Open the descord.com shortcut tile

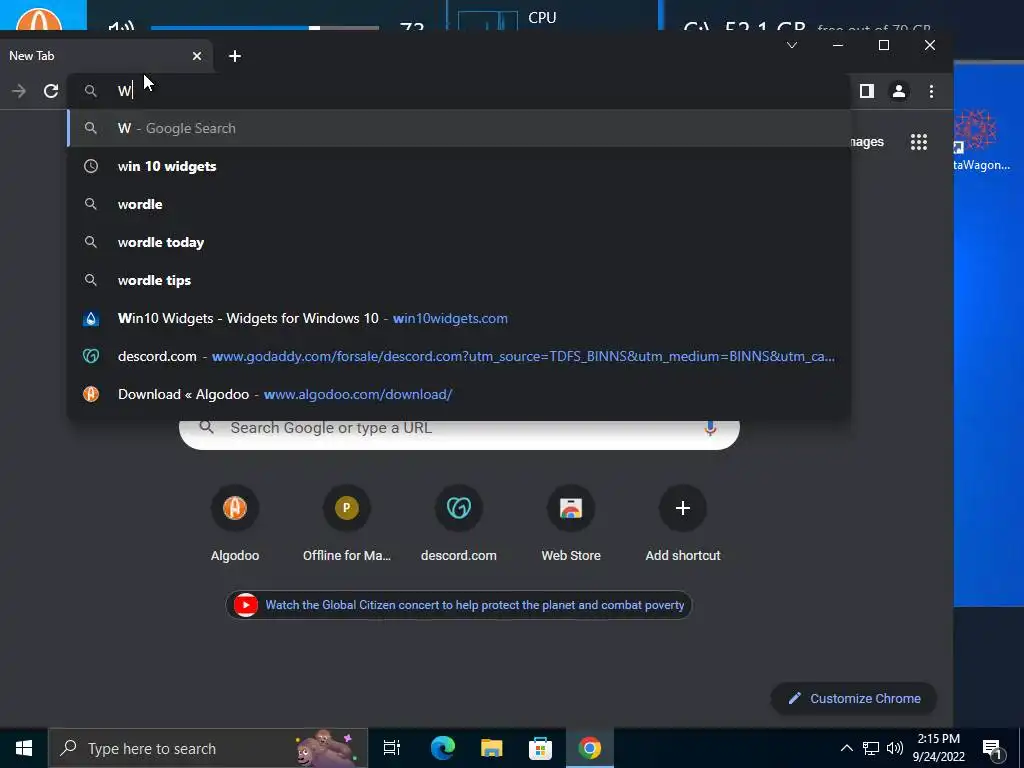point(458,524)
